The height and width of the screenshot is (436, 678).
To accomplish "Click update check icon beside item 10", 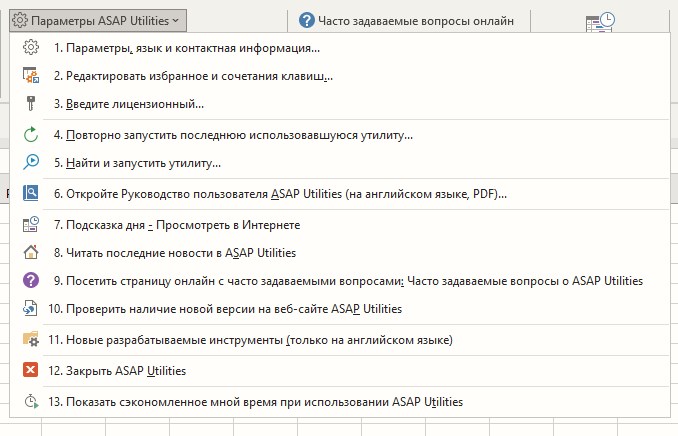I will click(x=31, y=308).
